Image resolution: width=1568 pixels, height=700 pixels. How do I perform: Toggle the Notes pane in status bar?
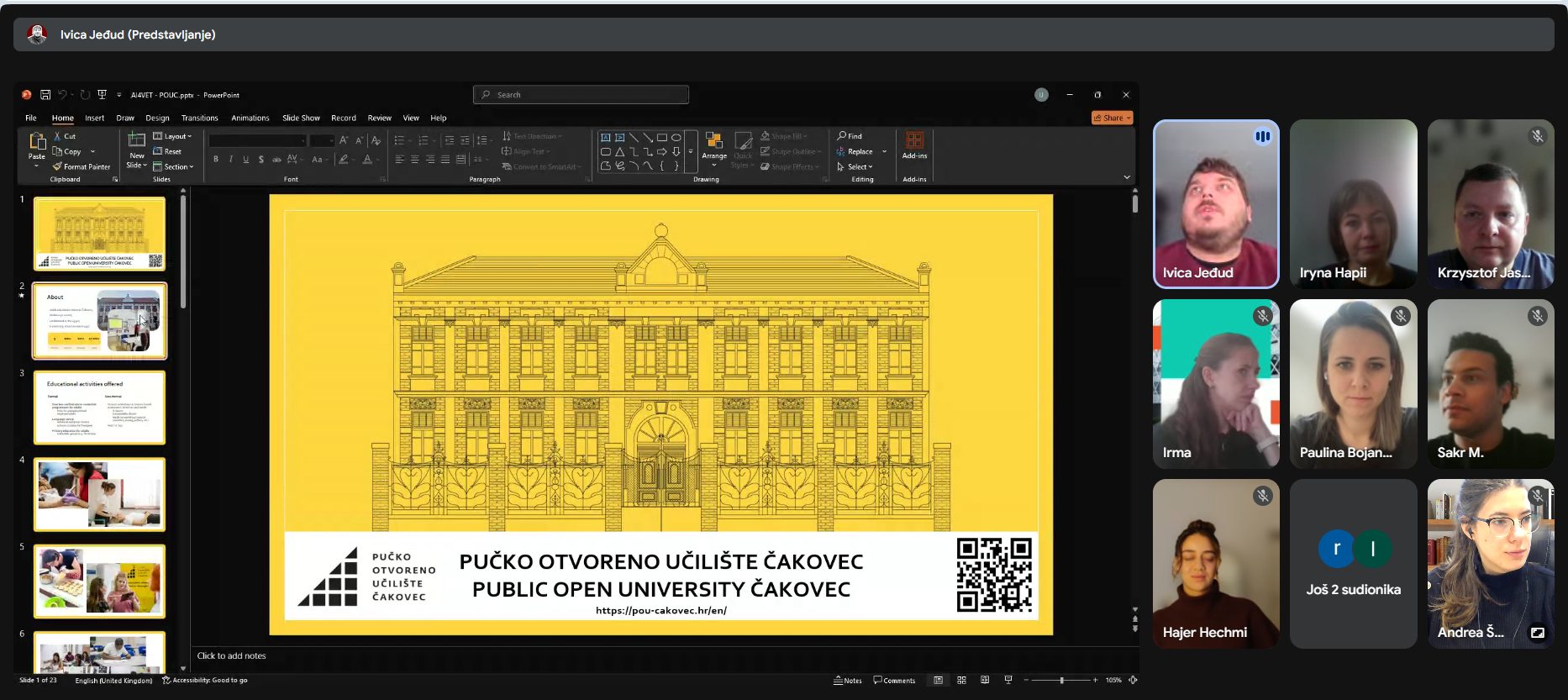(847, 680)
